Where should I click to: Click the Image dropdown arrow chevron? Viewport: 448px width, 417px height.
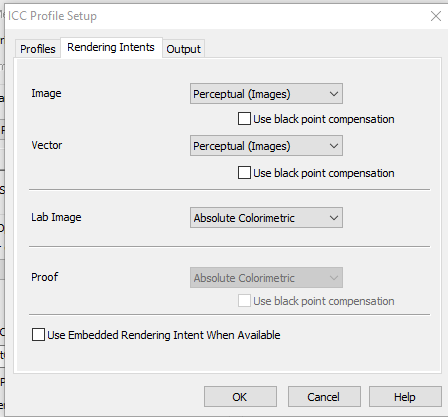[334, 94]
